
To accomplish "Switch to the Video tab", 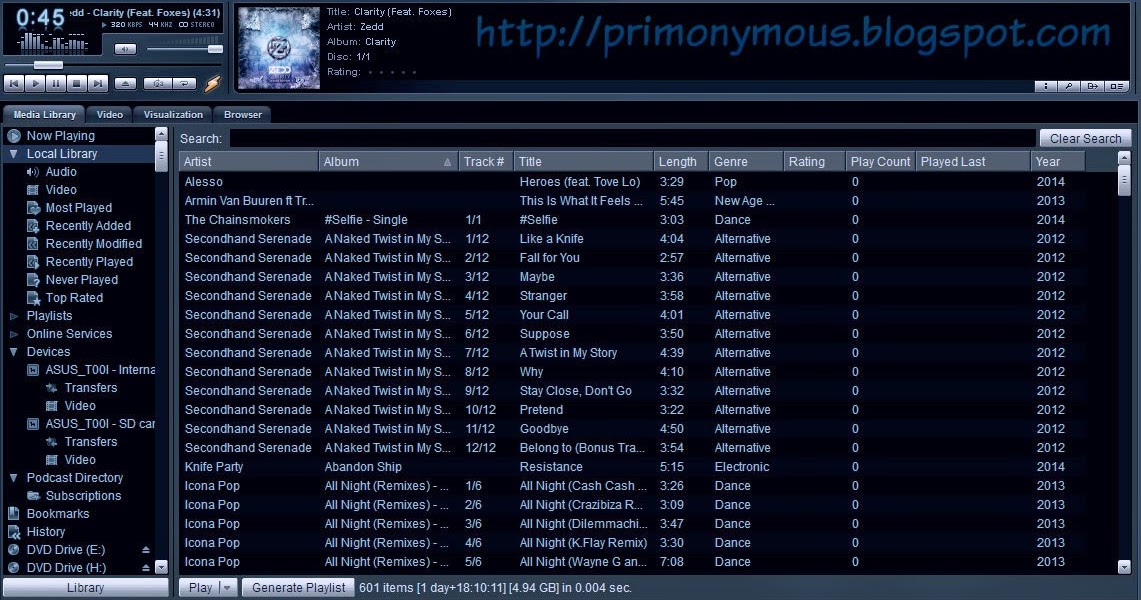I will point(110,114).
